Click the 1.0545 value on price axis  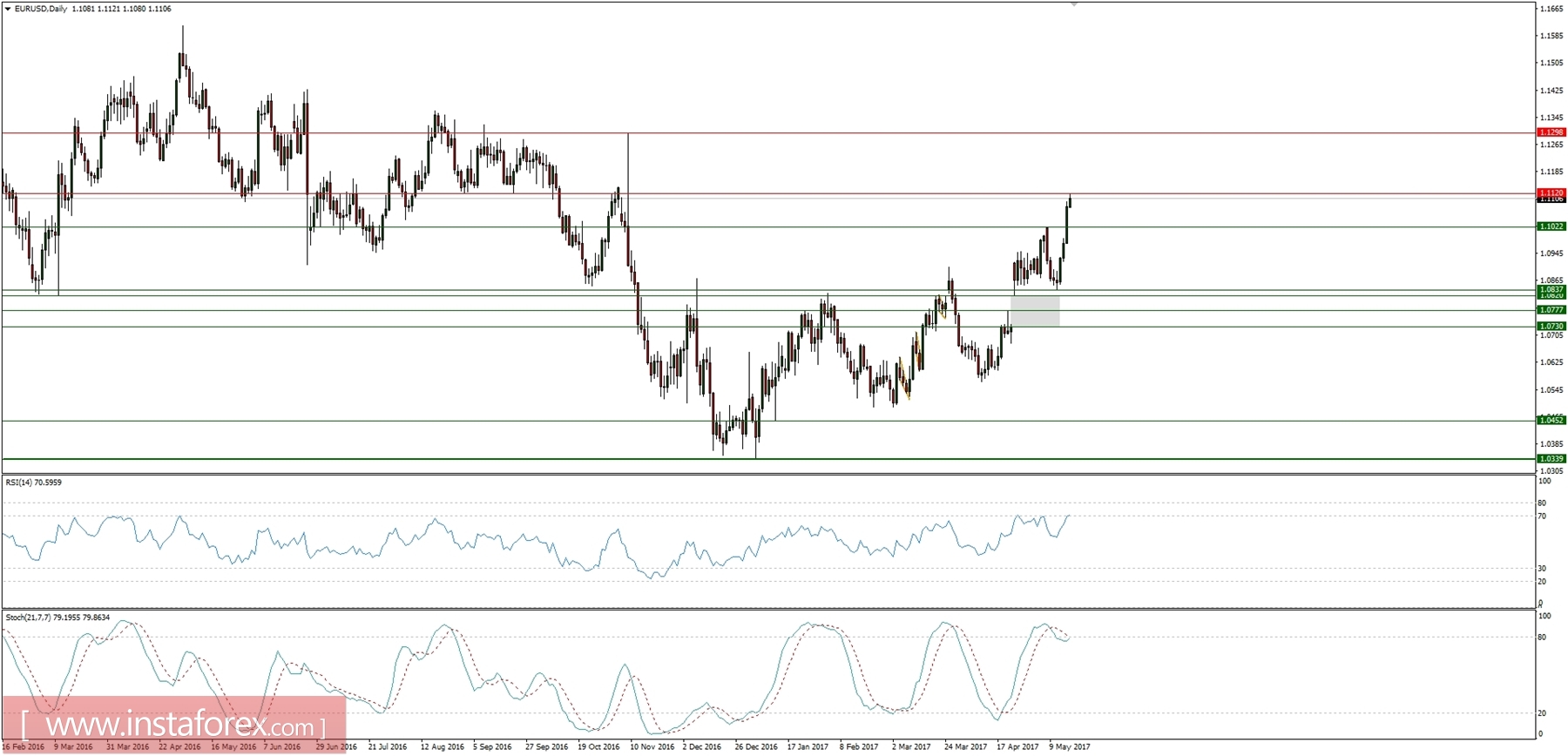click(1551, 390)
